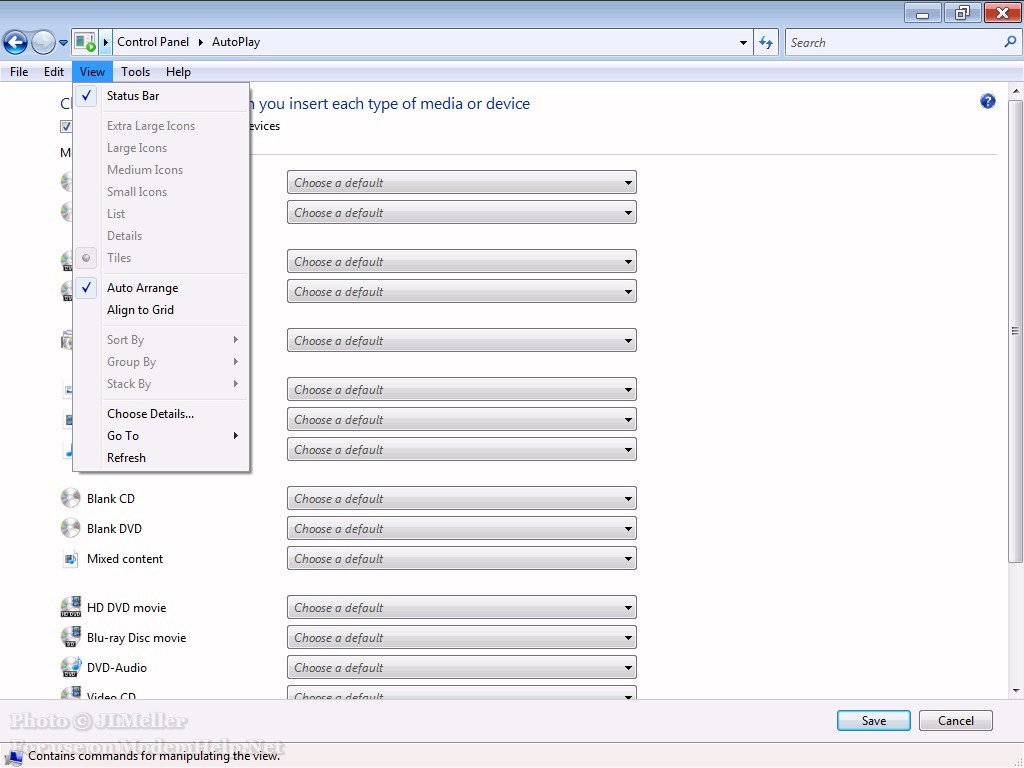
Task: Click the scrollbar up arrow
Action: (1016, 90)
